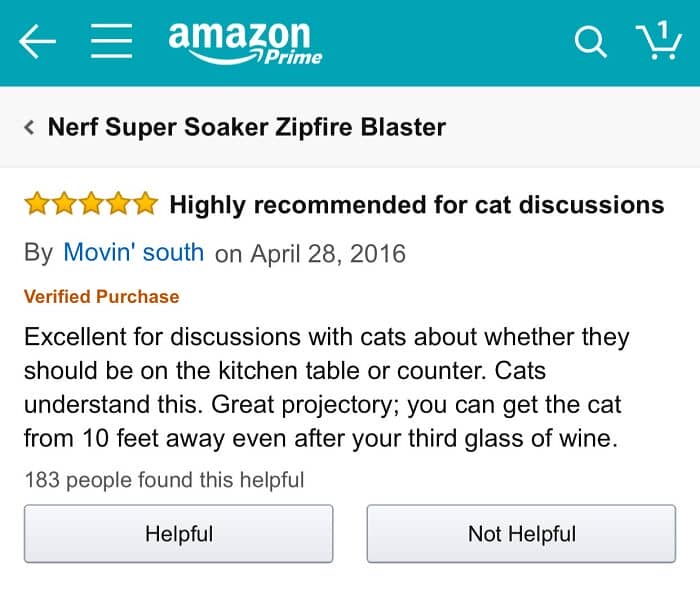Mark the review as Not Helpful

tap(521, 534)
